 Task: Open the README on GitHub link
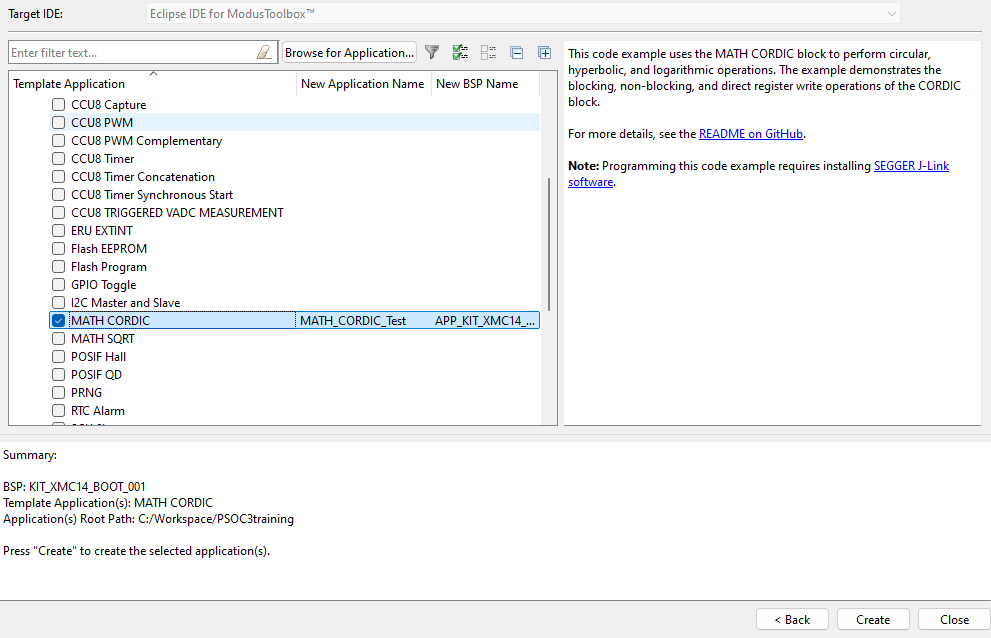tap(751, 134)
